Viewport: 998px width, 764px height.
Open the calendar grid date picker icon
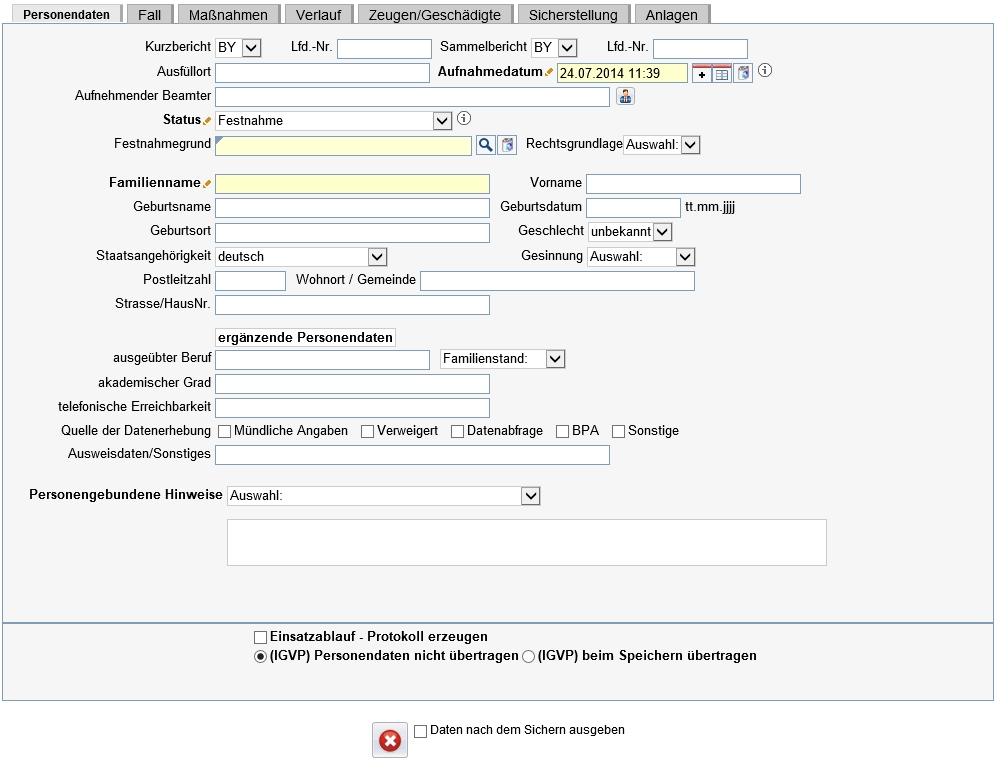pyautogui.click(x=722, y=73)
